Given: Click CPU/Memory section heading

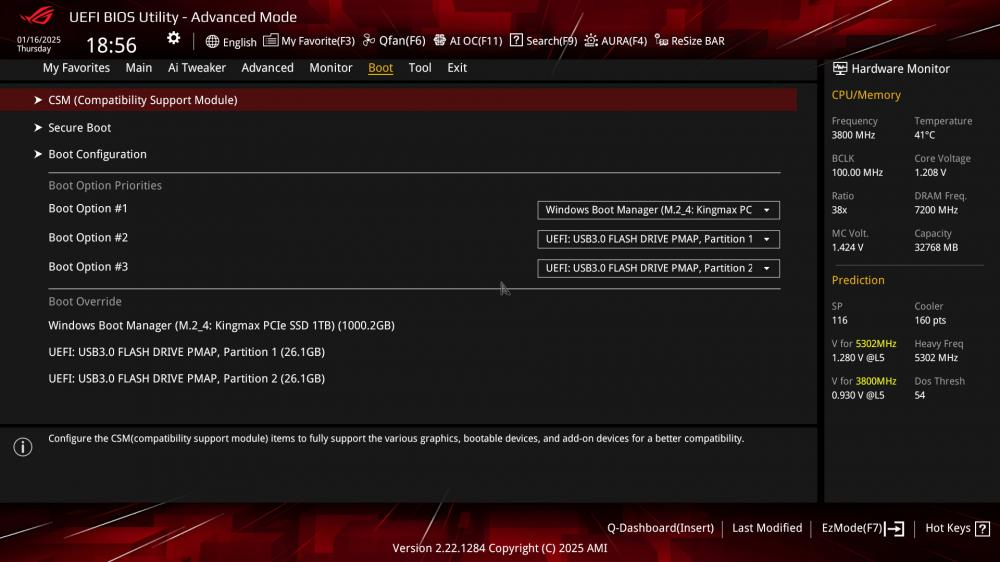Looking at the screenshot, I should [865, 95].
